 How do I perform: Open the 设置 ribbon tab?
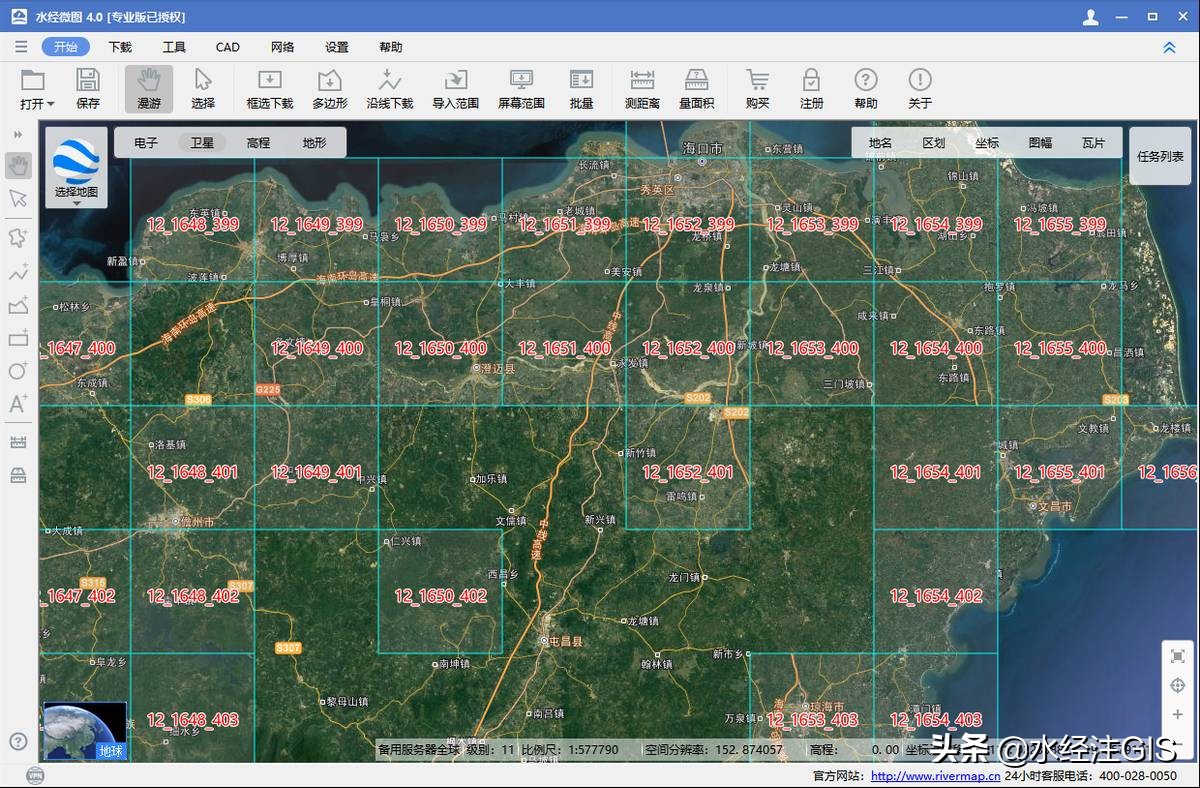pos(337,47)
